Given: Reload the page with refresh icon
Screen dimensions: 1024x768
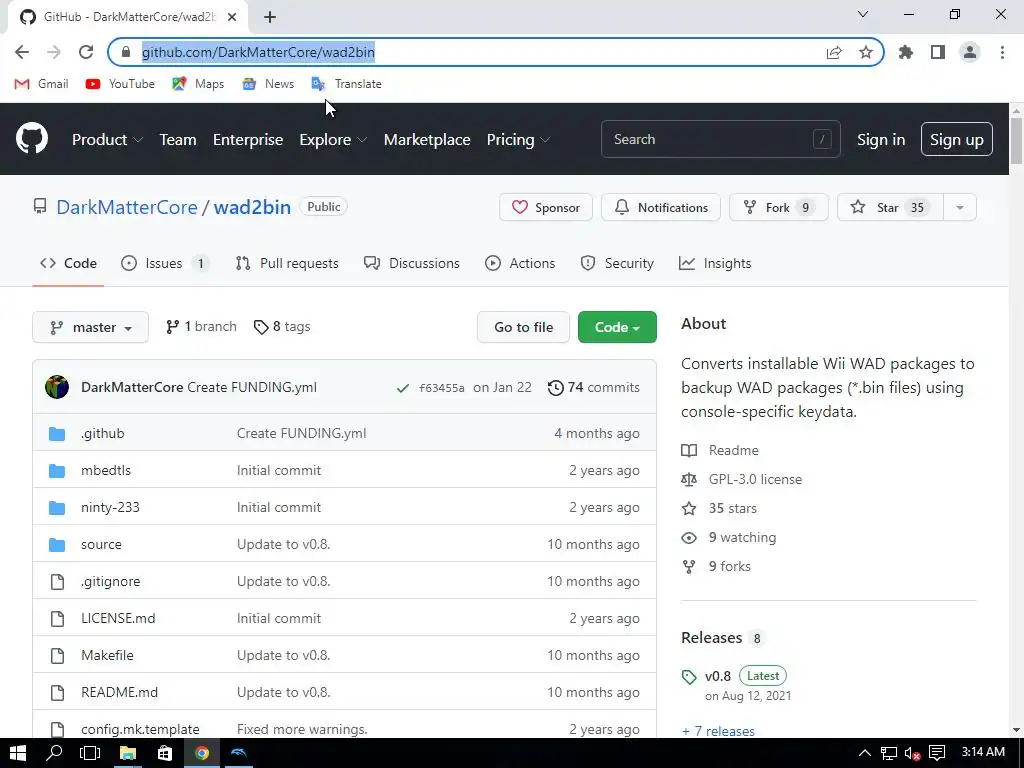Looking at the screenshot, I should point(86,52).
